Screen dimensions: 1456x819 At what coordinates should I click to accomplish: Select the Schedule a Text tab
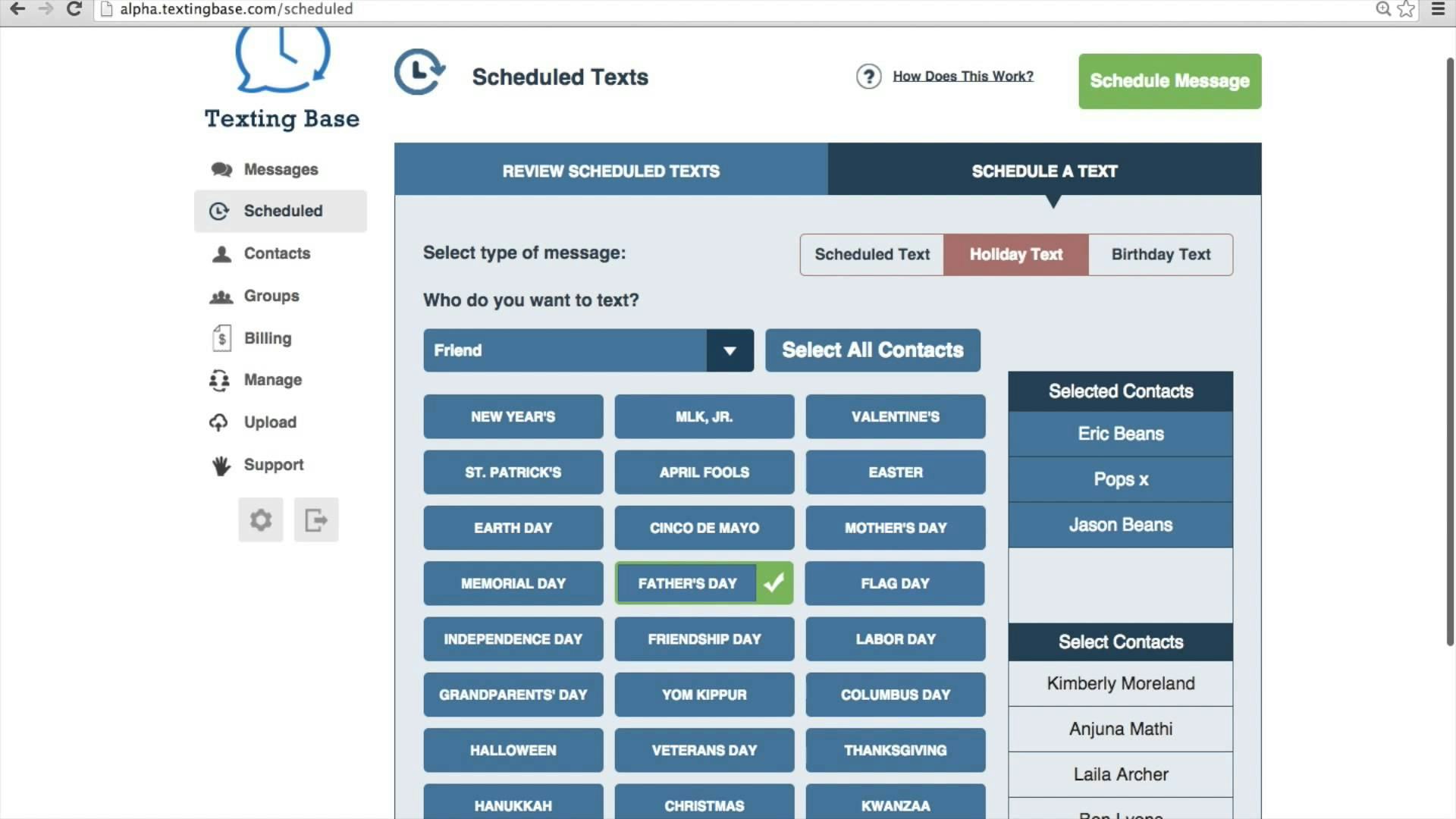[x=1044, y=171]
